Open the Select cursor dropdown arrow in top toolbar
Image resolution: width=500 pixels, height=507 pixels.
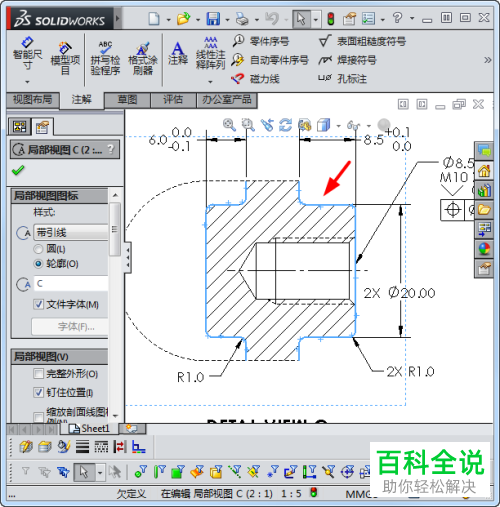[315, 20]
